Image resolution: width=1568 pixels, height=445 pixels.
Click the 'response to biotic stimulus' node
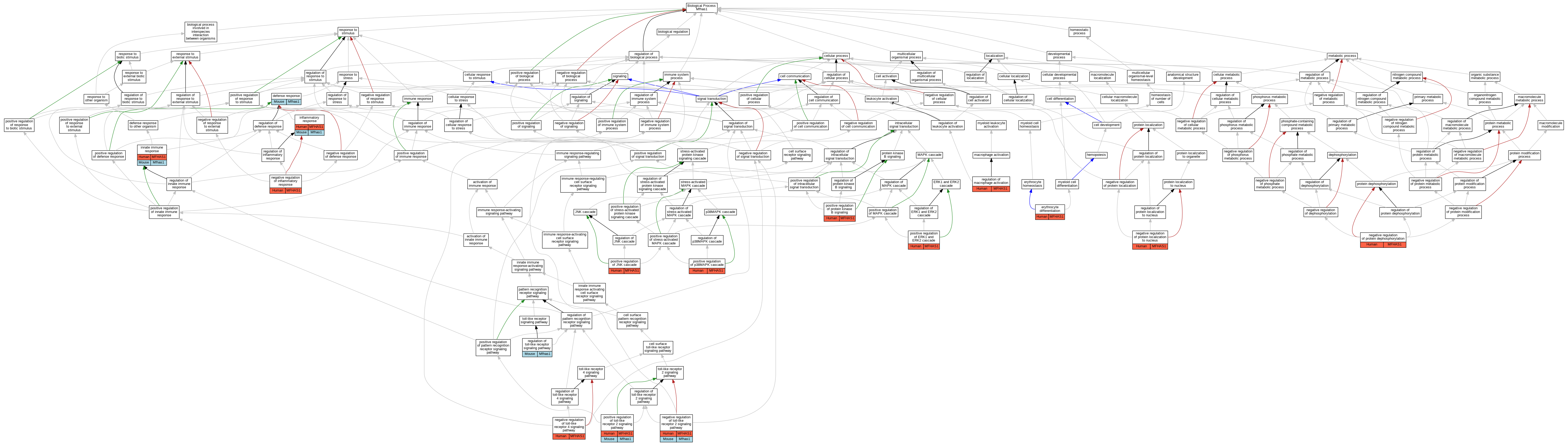(x=127, y=56)
